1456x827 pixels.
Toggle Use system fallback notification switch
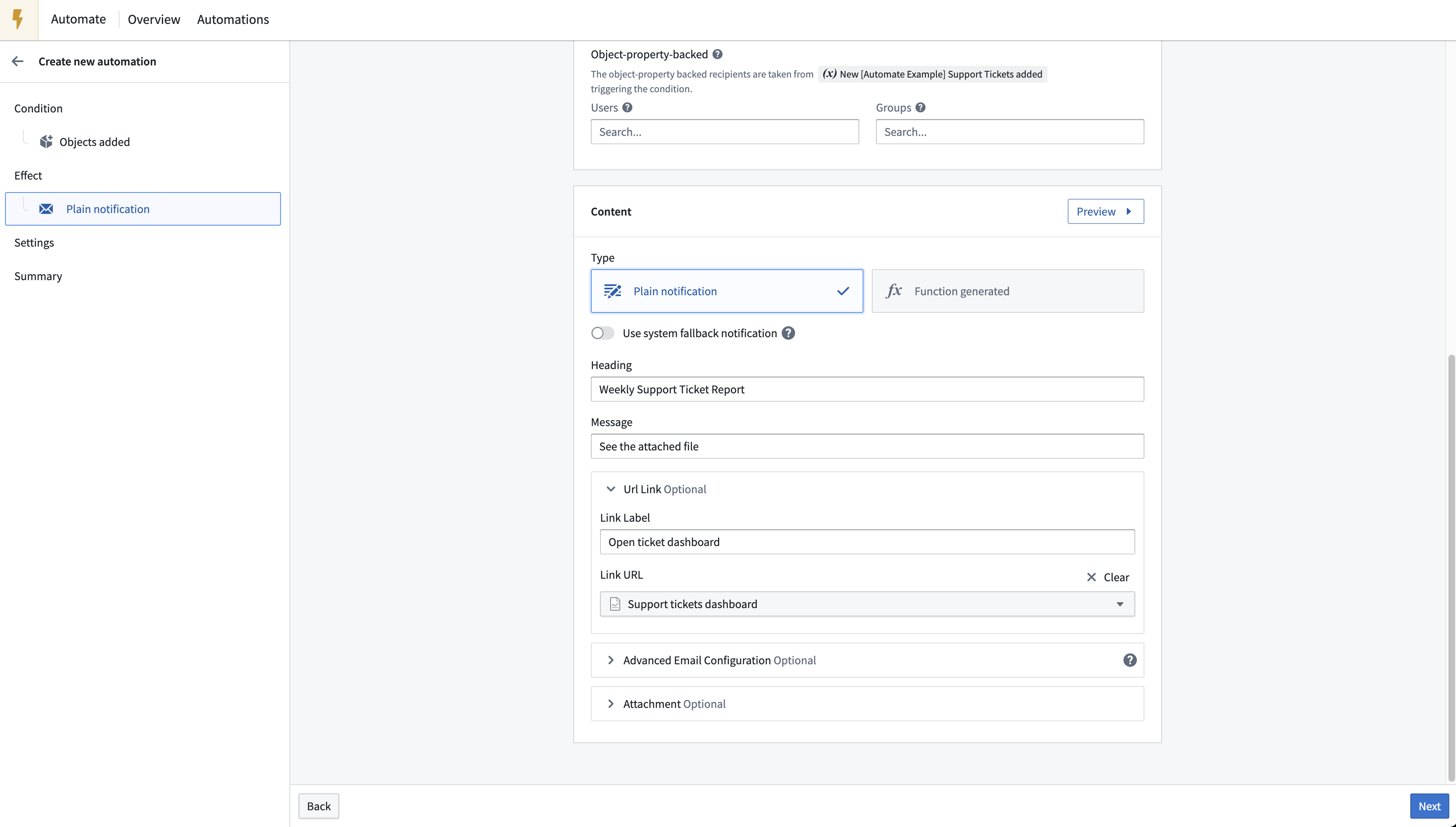[603, 333]
